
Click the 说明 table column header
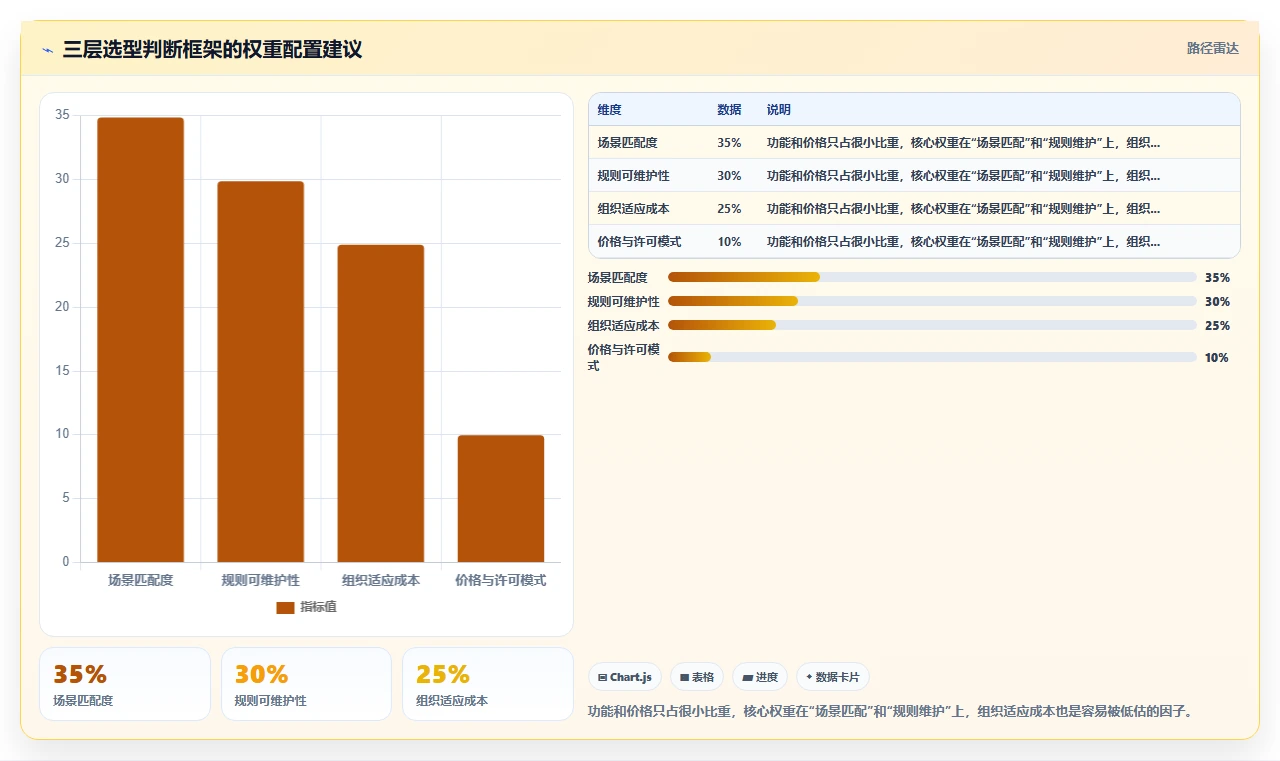(x=779, y=110)
